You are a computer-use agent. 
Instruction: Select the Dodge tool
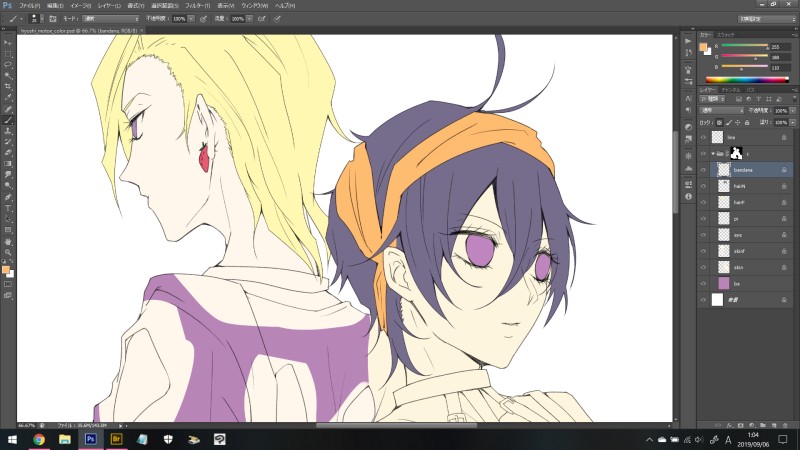click(x=8, y=186)
